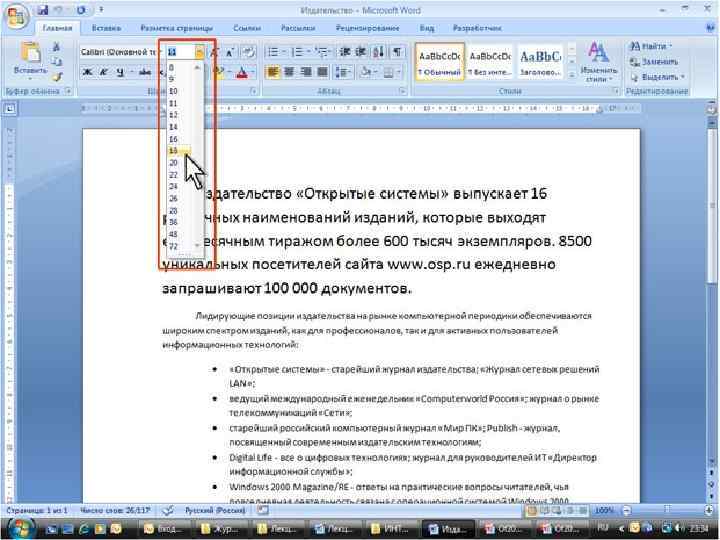Click the vertical scrollbar
The width and height of the screenshot is (720, 540).
[711, 294]
